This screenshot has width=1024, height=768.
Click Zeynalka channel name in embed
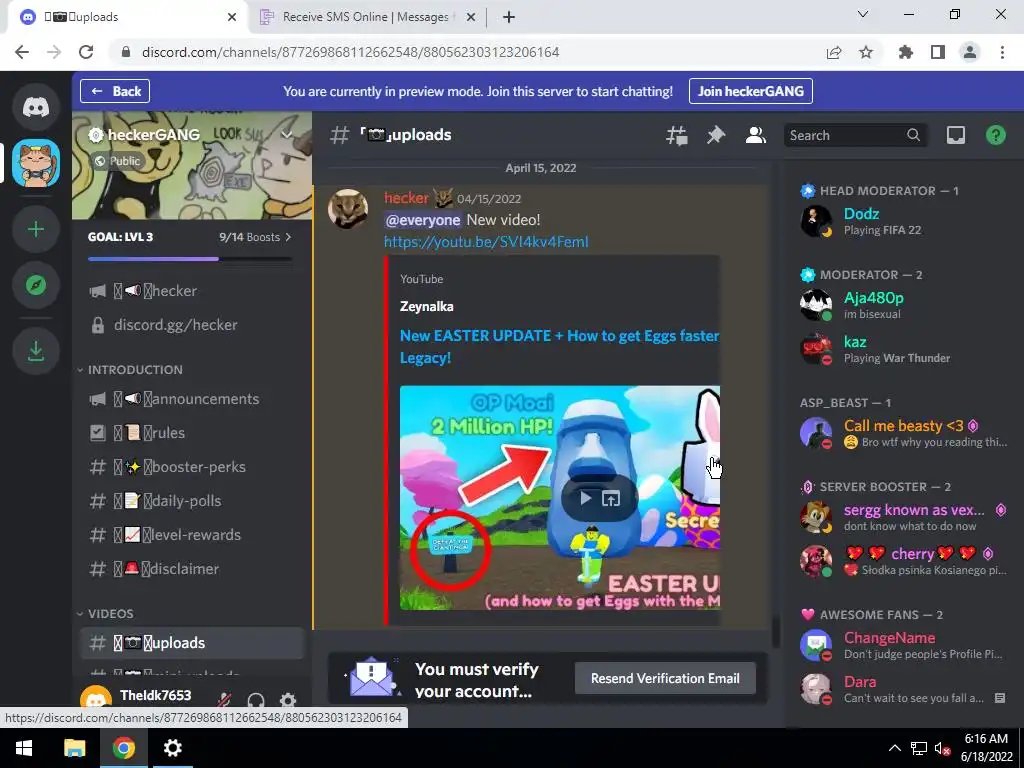(x=426, y=306)
